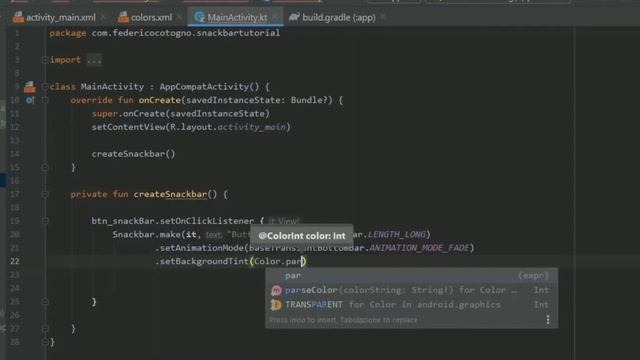This screenshot has width=640, height=360.
Task: Close the MainActivity.kt tab
Action: [x=276, y=18]
